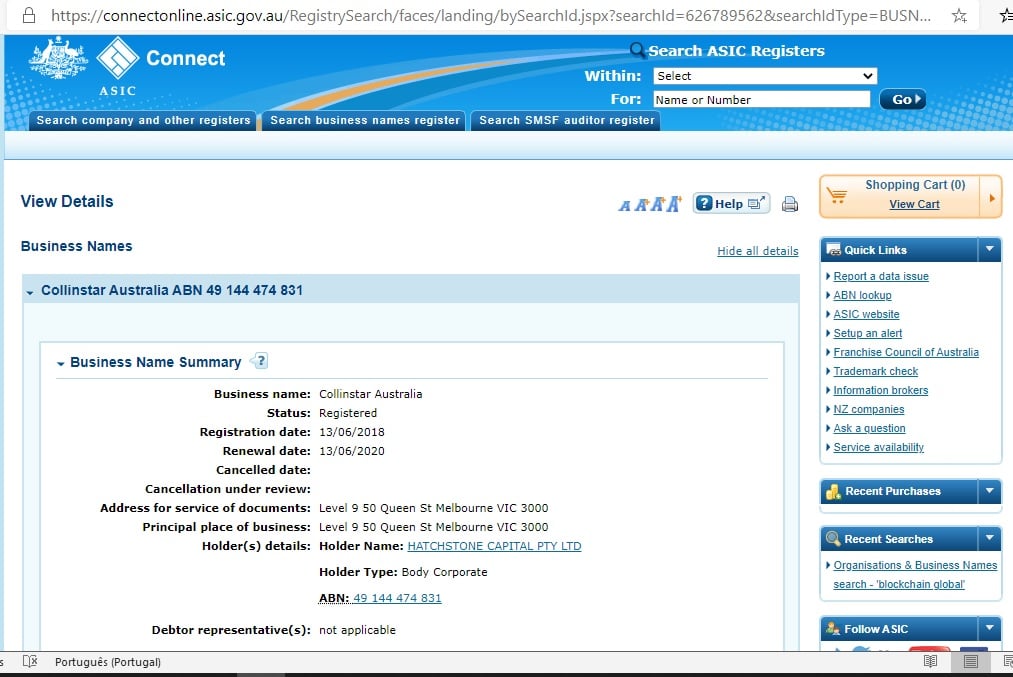The image size is (1013, 677).
Task: Click the printer icon to print page
Action: coord(789,204)
